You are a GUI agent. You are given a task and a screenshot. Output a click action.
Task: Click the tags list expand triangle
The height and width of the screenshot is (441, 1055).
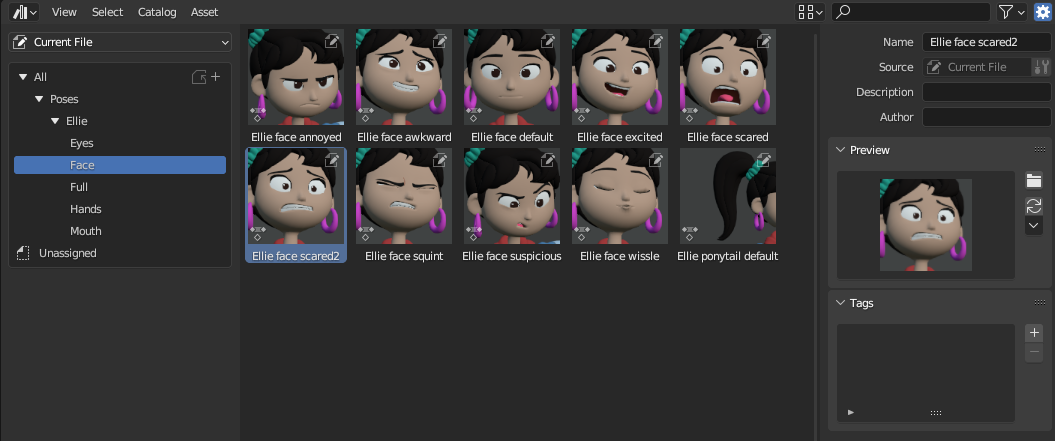pyautogui.click(x=851, y=412)
